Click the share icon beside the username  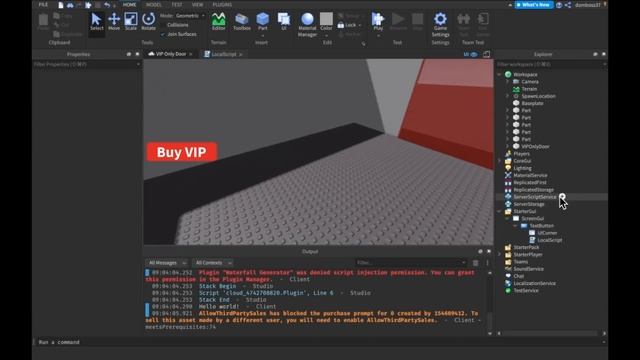click(x=568, y=5)
